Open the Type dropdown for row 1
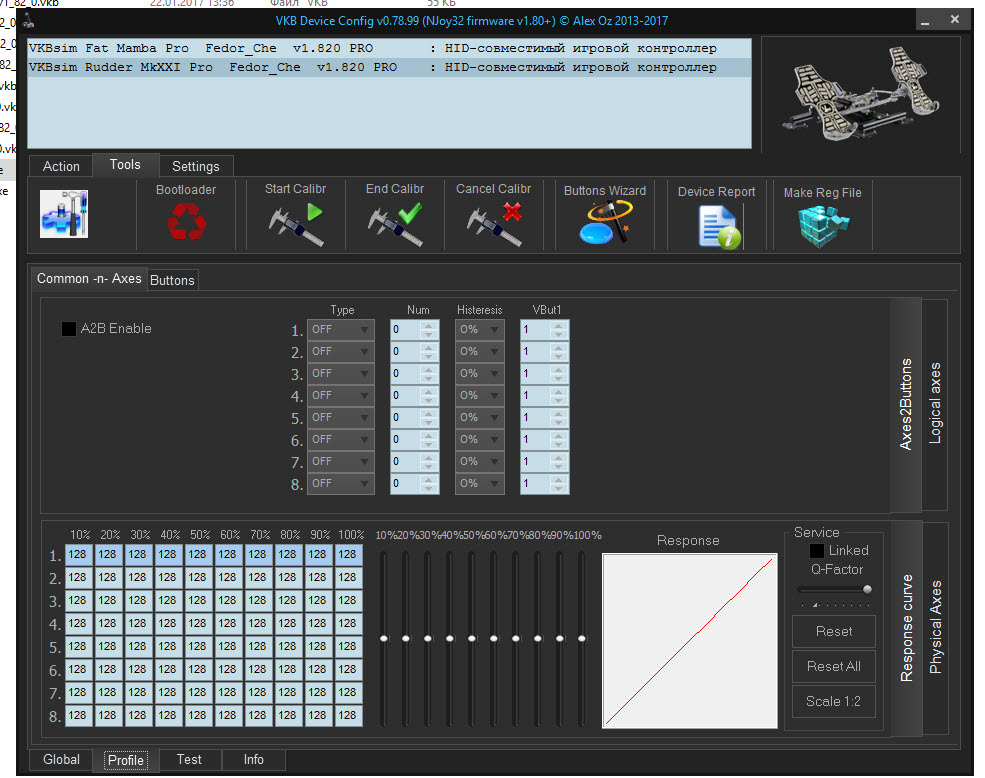This screenshot has height=778, width=985. (x=340, y=329)
